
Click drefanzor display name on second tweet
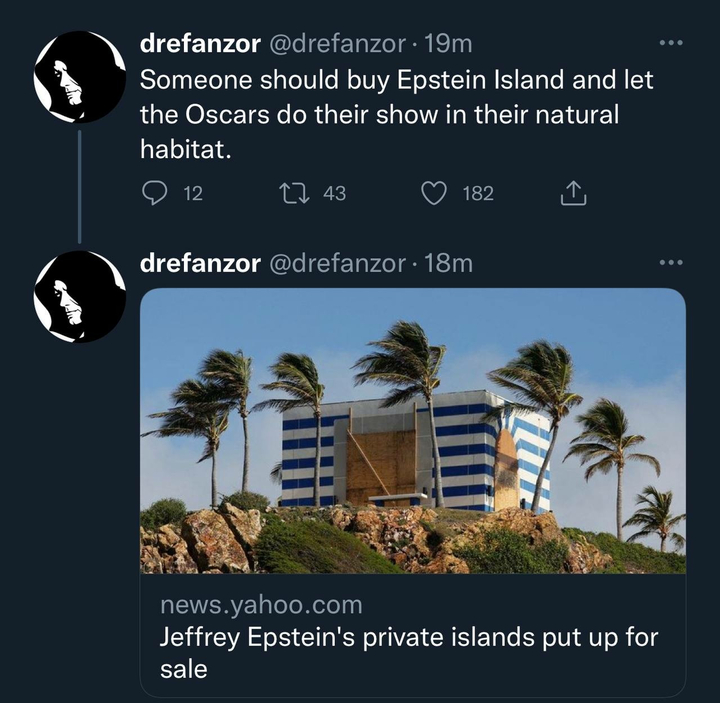(200, 264)
